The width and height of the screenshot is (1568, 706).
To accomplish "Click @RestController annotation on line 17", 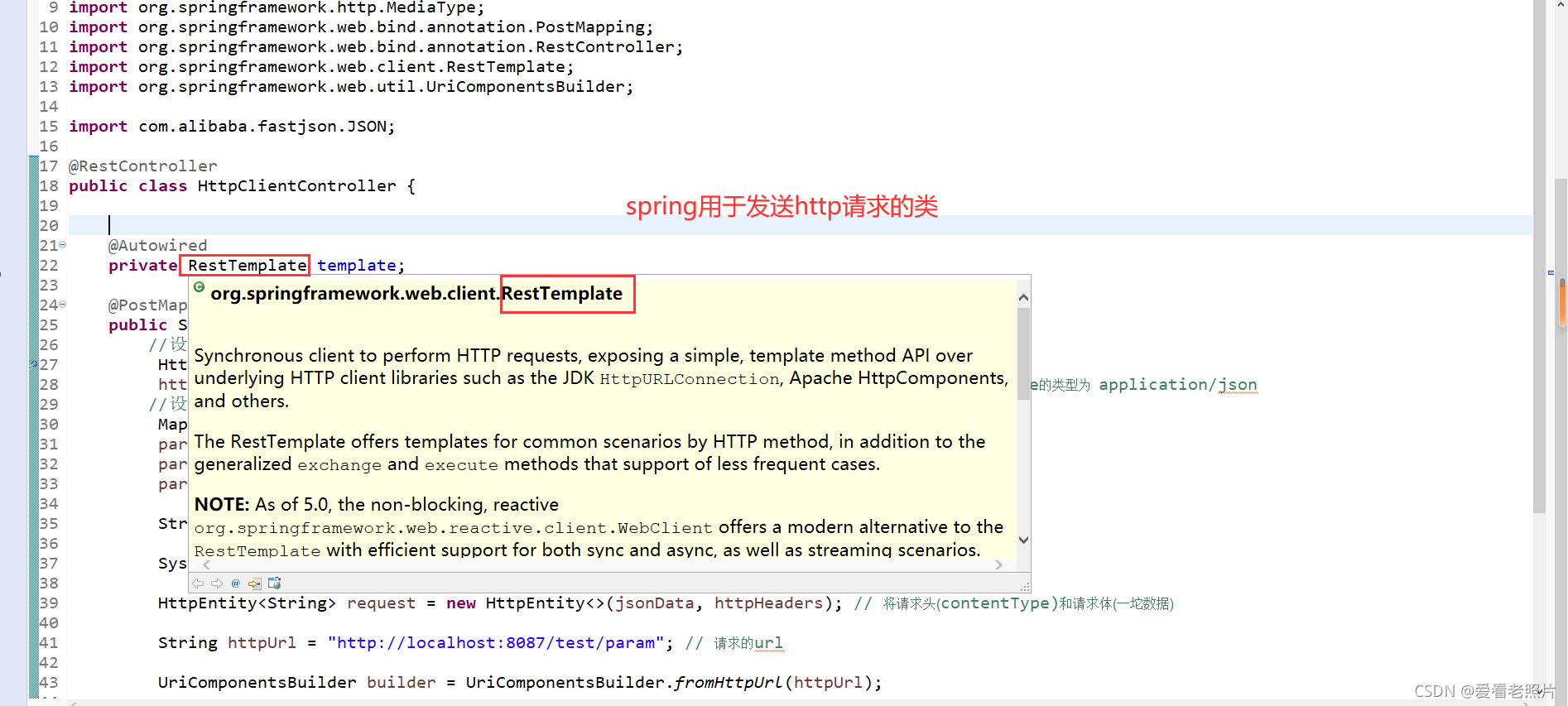I will (142, 166).
